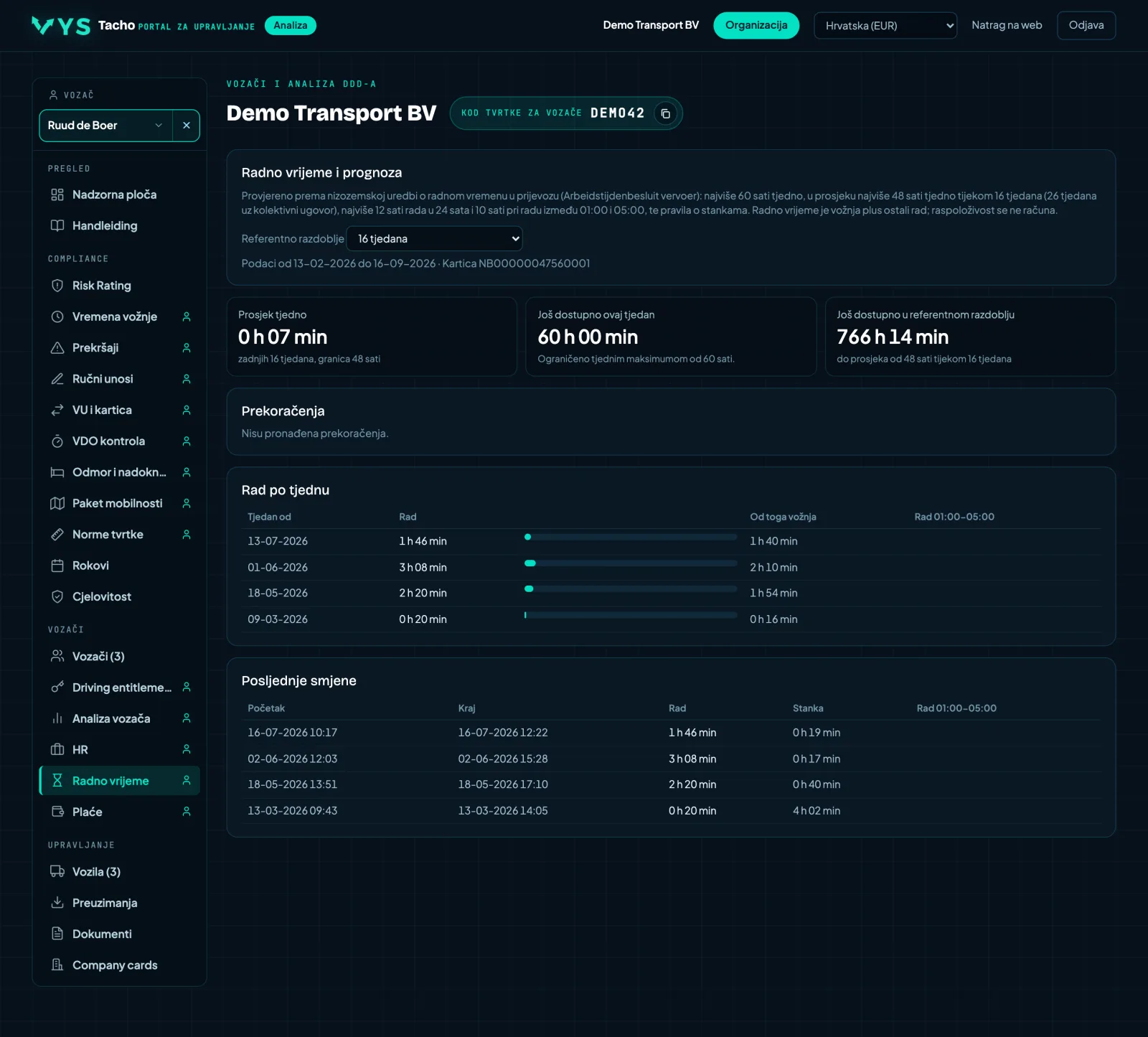Click the Demo Transport BV header name

650,25
